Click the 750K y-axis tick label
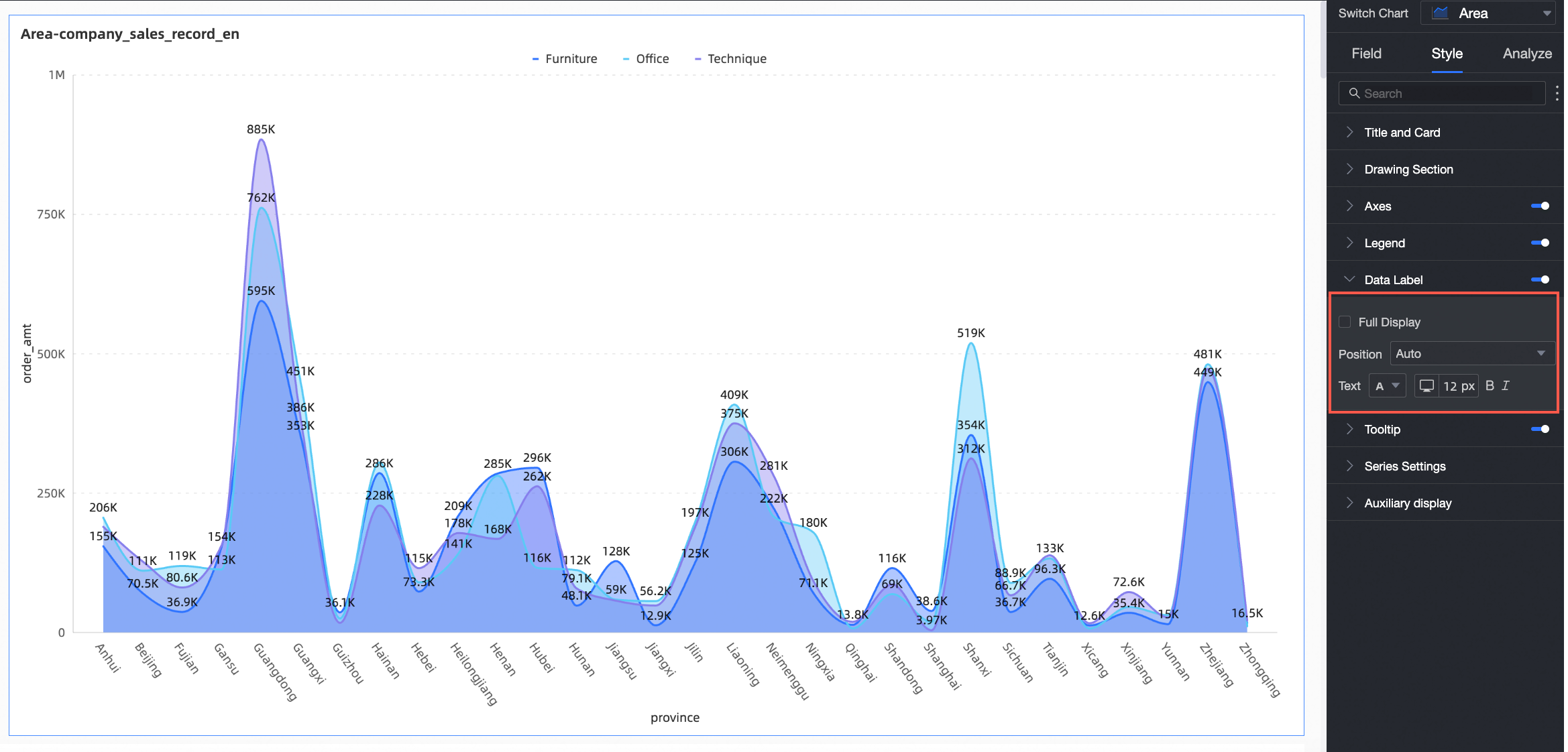The image size is (1568, 752). point(51,214)
